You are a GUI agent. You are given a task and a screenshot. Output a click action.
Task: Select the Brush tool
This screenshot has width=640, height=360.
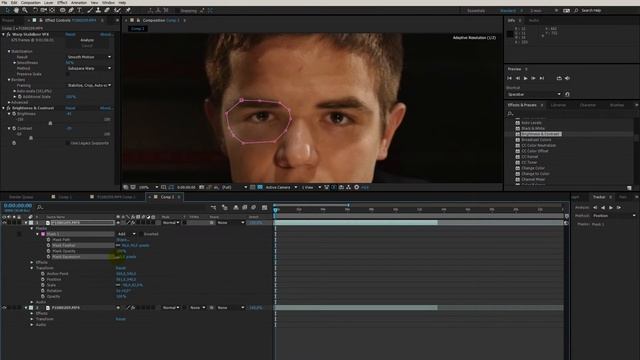click(90, 10)
